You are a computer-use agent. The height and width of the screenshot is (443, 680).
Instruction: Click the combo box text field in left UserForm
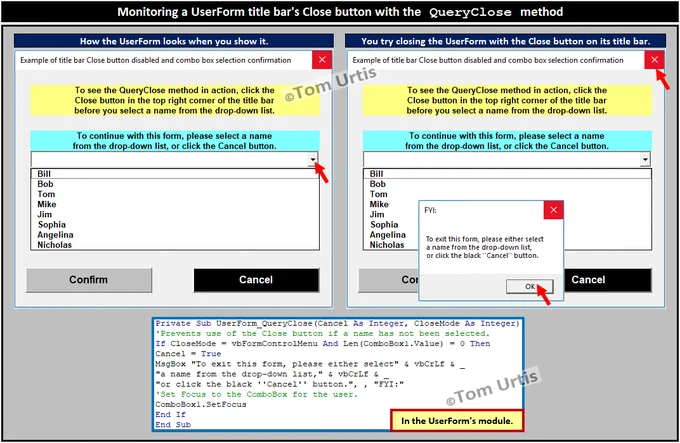pos(170,160)
